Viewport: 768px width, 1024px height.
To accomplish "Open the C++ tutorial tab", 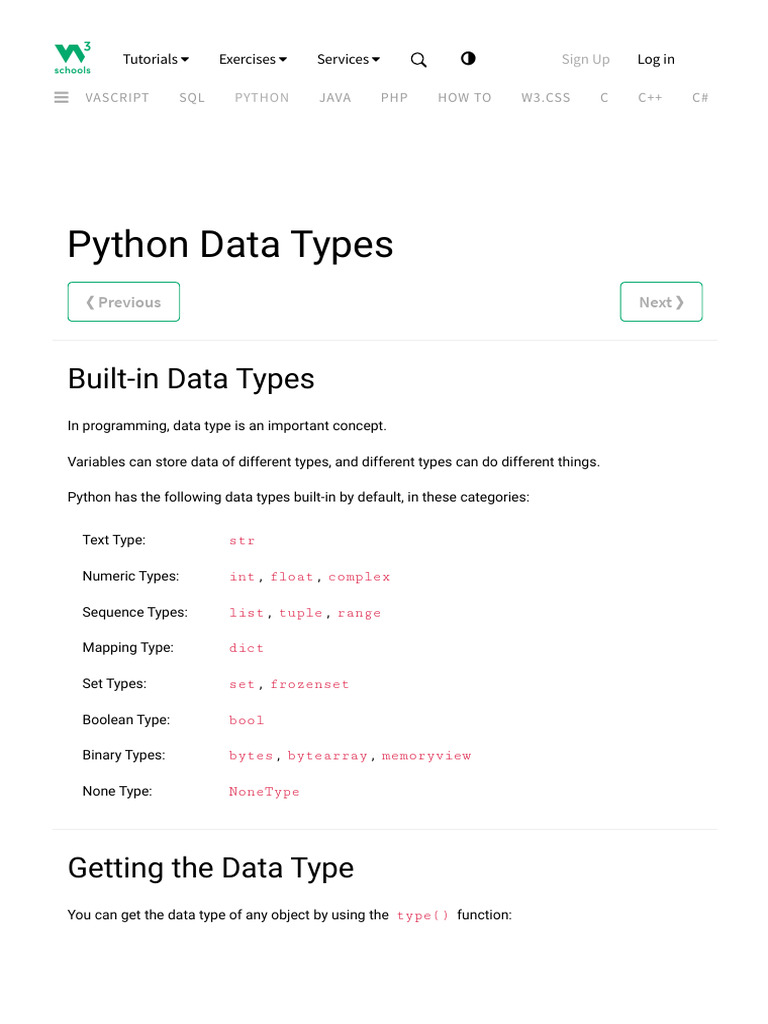I will click(x=650, y=98).
